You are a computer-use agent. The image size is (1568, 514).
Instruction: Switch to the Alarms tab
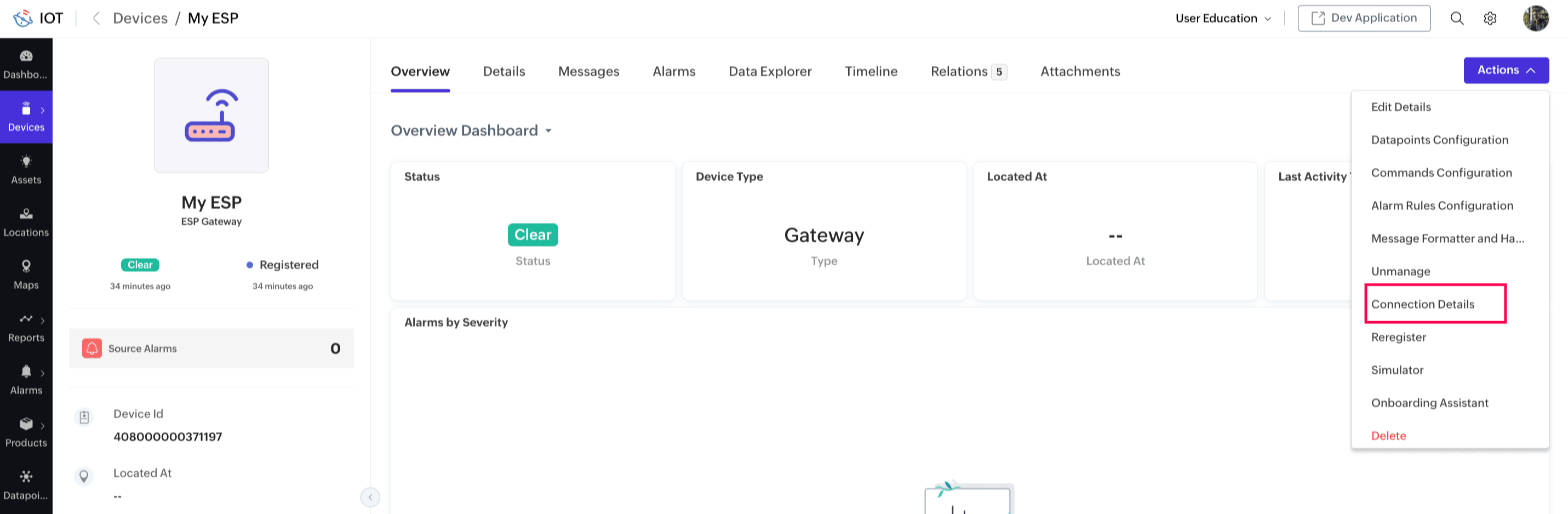coord(674,71)
